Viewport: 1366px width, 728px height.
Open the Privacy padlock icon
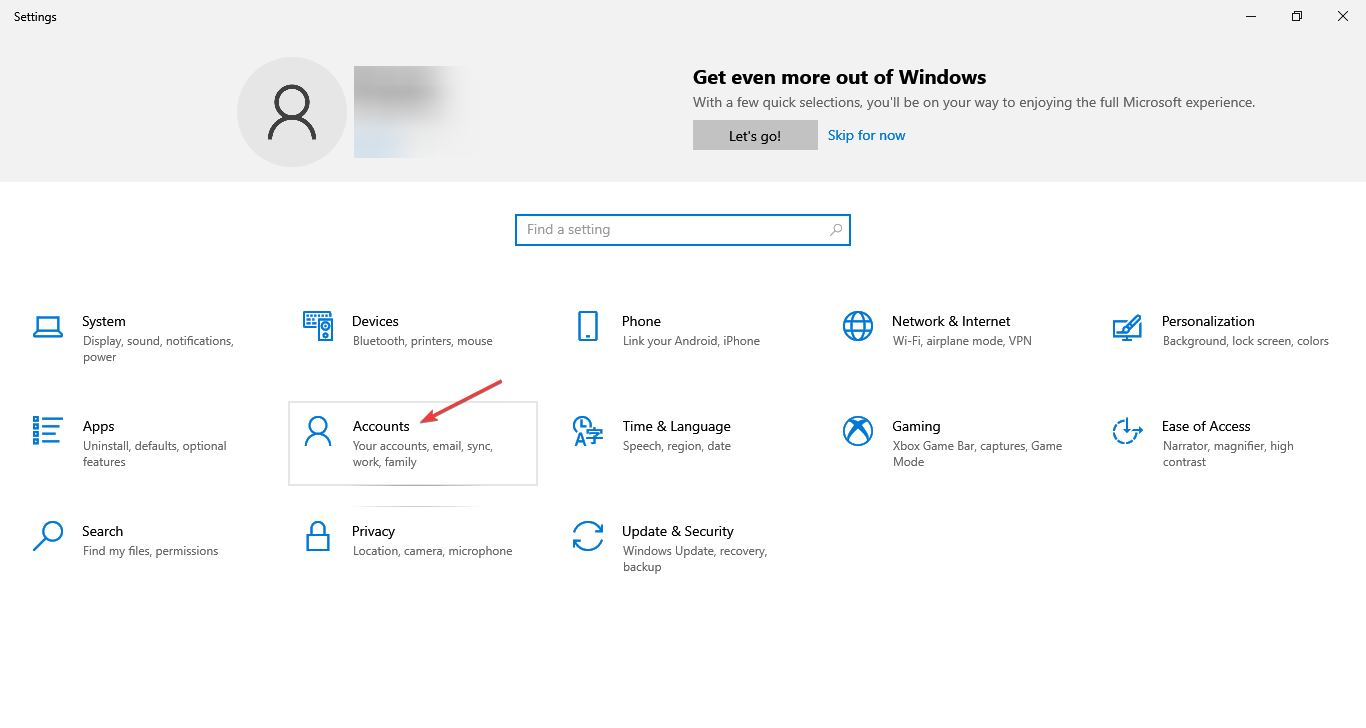coord(318,536)
